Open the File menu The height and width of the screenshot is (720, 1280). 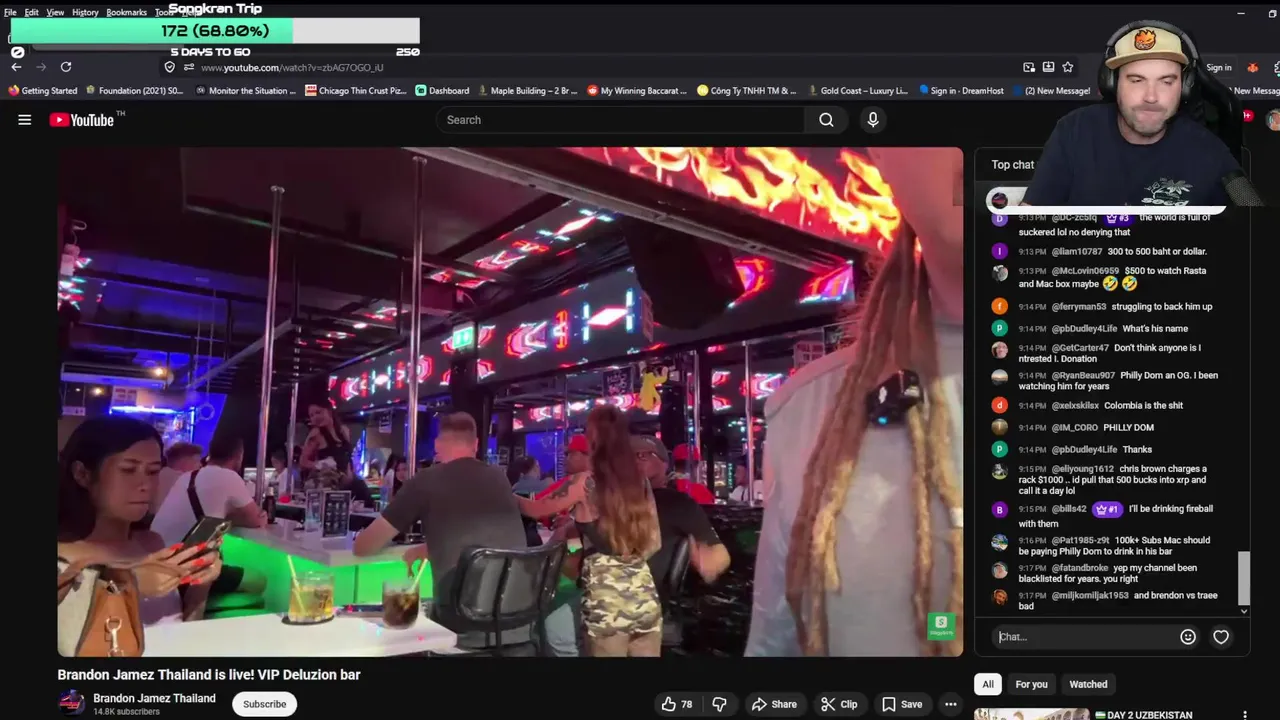tap(10, 12)
